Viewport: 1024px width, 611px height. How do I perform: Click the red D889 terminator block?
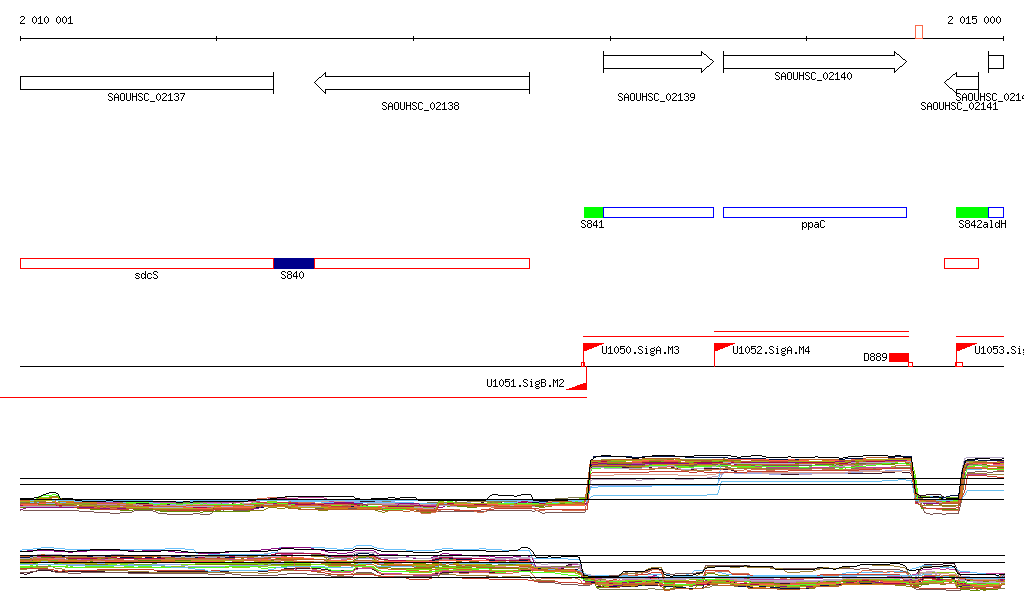pos(899,358)
